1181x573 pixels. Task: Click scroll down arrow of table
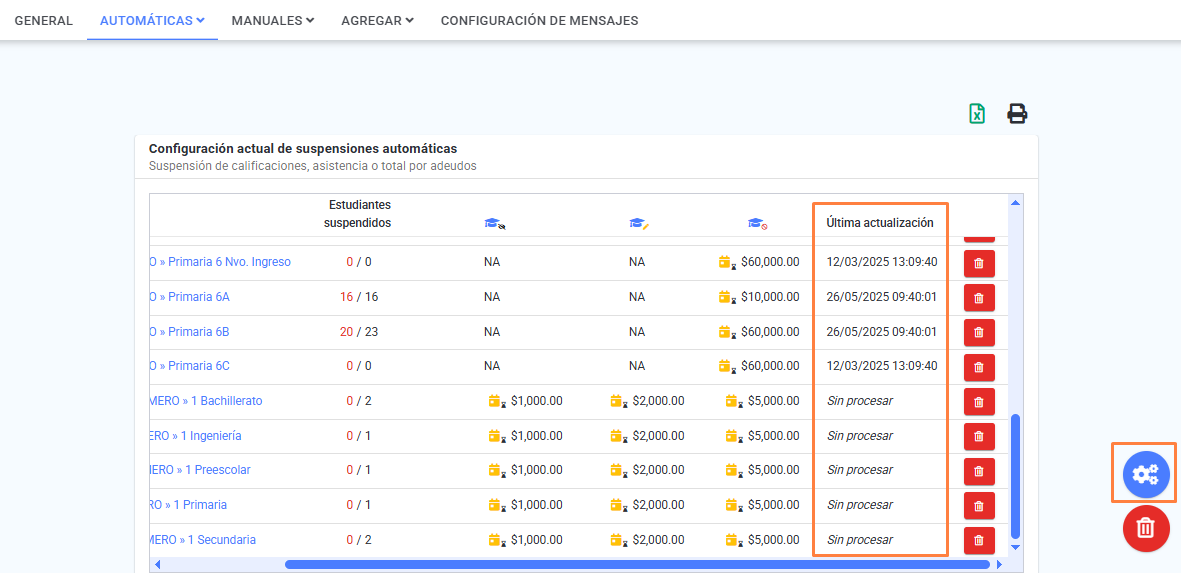(x=1015, y=547)
